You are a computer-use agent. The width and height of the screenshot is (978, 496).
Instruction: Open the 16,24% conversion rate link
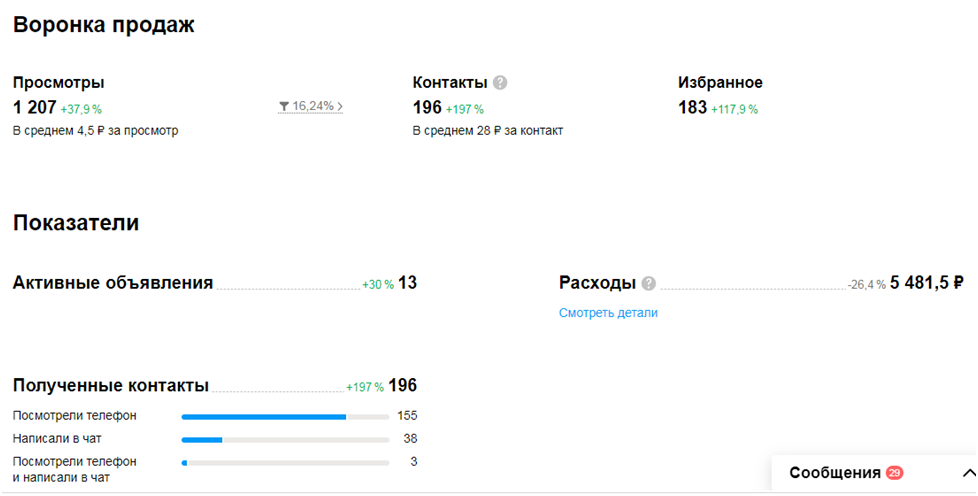pos(311,107)
